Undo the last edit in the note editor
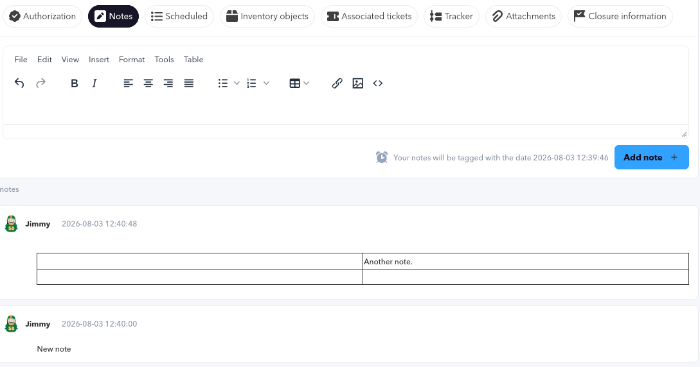Screen dimensions: 700x367 tap(19, 83)
